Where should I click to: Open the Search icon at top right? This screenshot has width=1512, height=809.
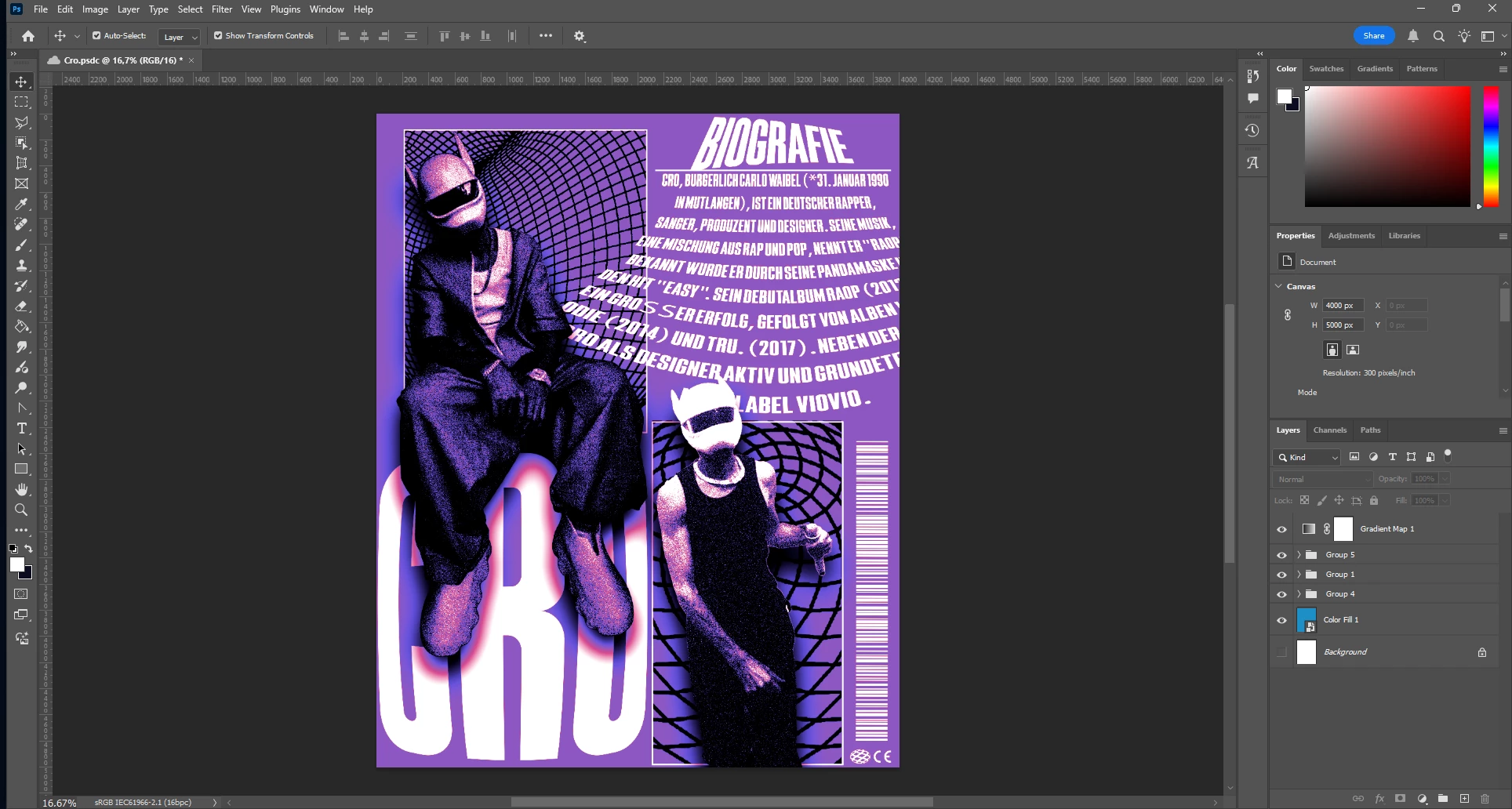tap(1438, 36)
